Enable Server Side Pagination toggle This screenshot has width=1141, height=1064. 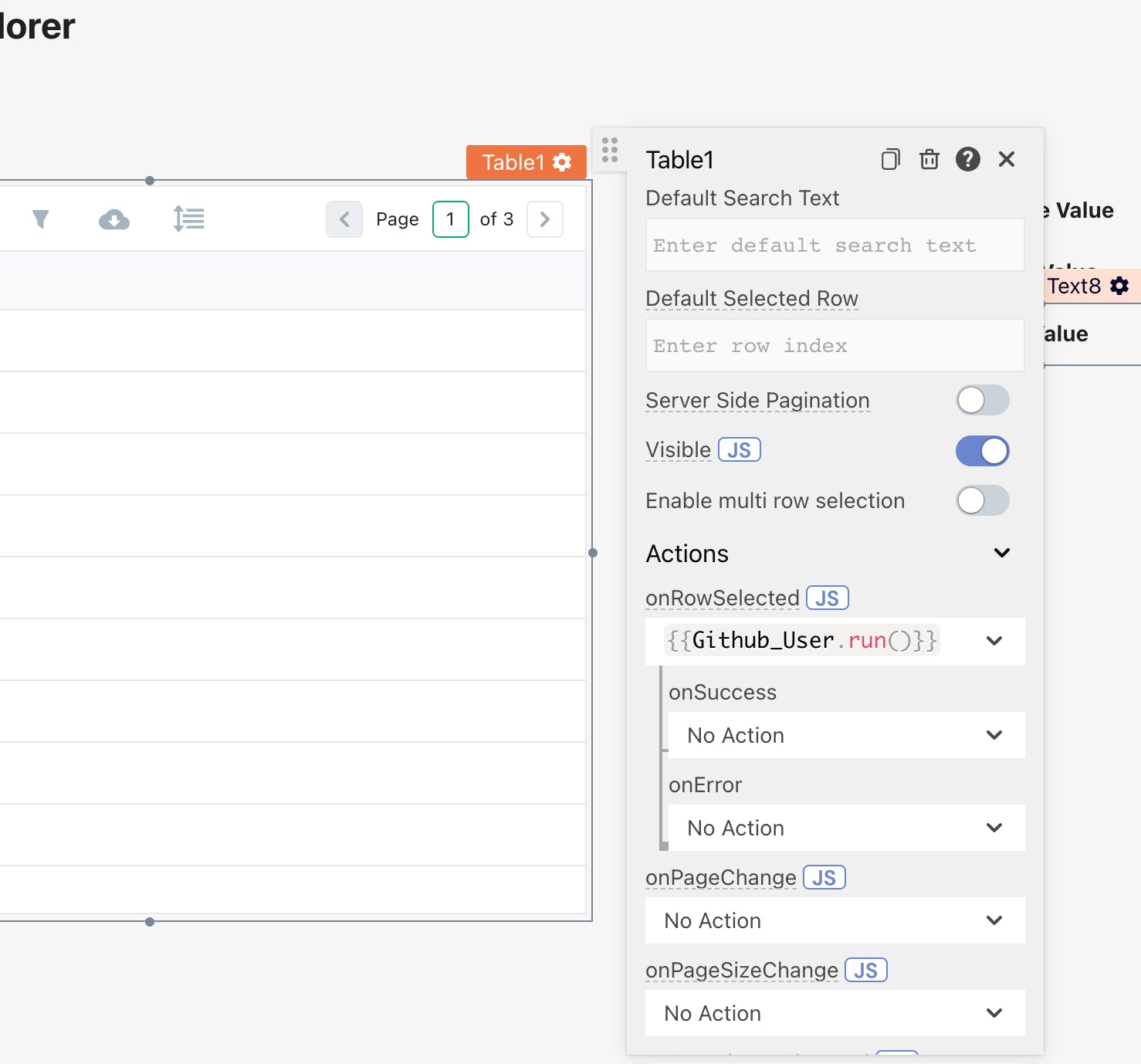pyautogui.click(x=982, y=400)
